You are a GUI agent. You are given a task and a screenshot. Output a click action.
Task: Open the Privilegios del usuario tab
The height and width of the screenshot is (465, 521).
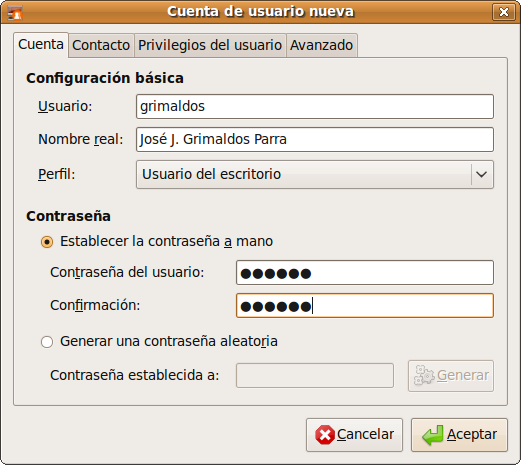coord(210,45)
